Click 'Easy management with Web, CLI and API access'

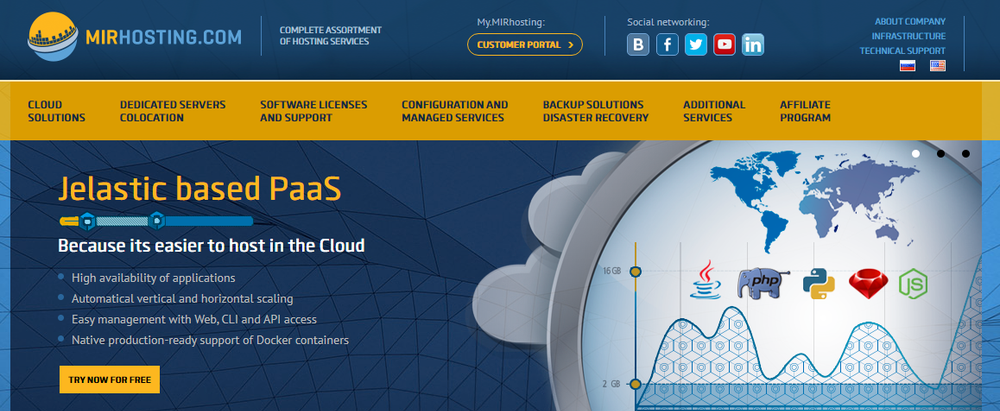pos(194,320)
